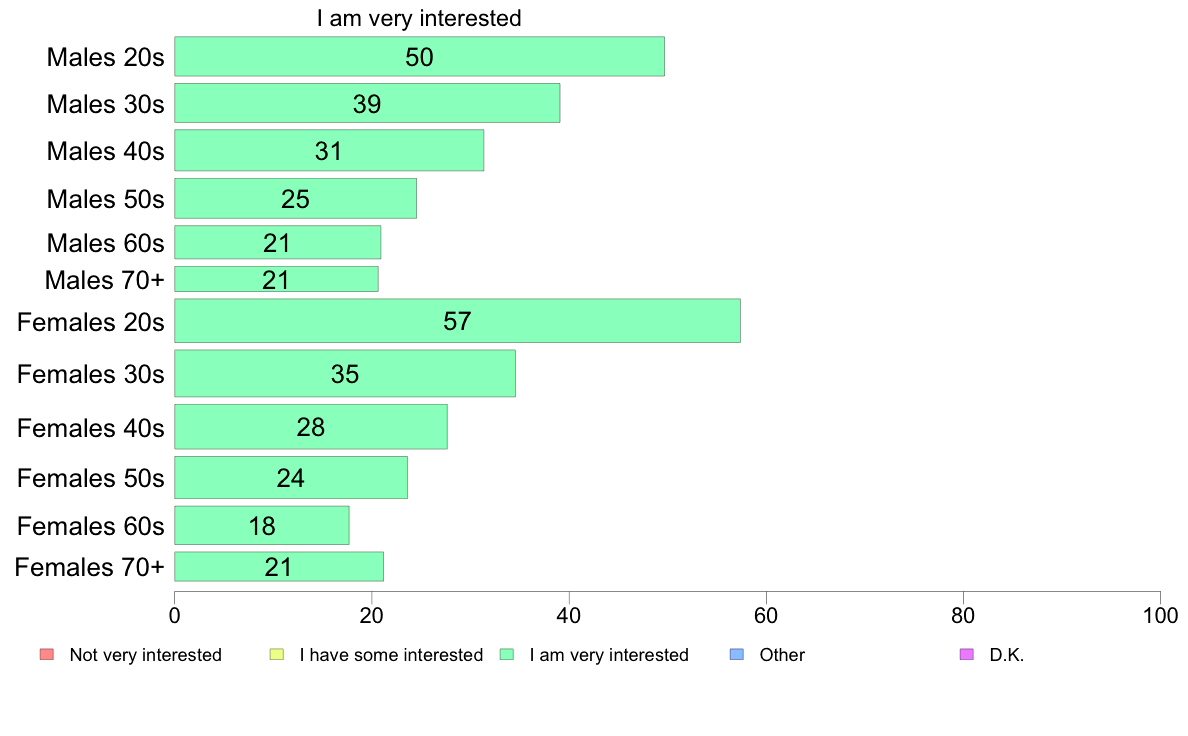Select the Females 20s bar showing 57
This screenshot has height=736, width=1188.
(457, 321)
